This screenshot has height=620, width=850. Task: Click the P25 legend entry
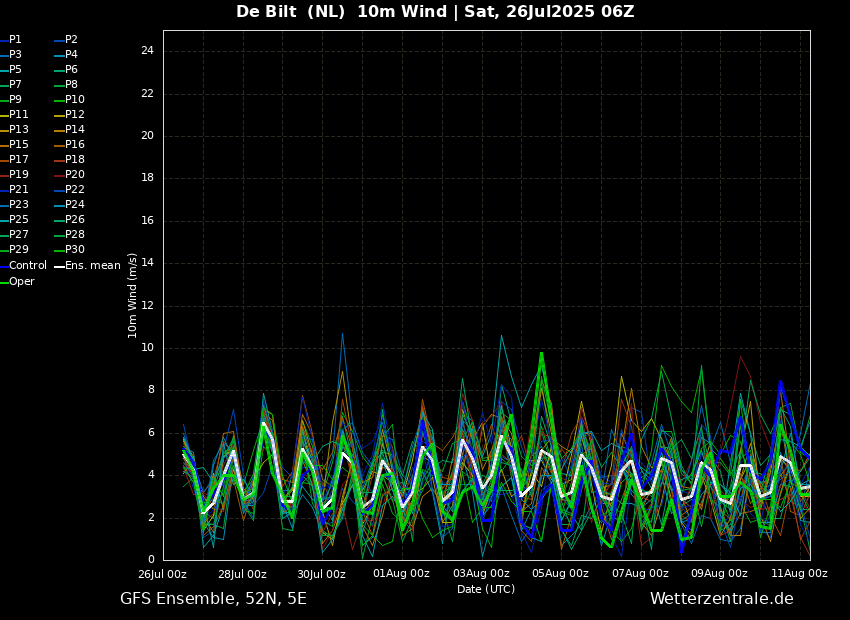click(x=18, y=220)
